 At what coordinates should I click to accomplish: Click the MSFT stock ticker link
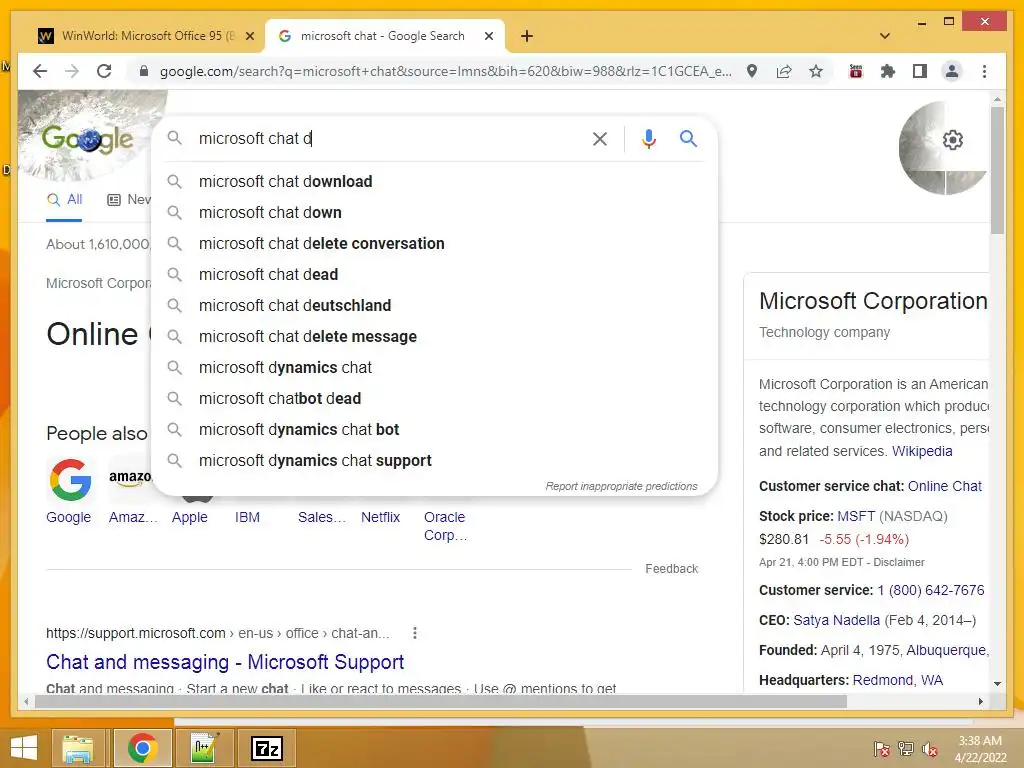pos(856,516)
